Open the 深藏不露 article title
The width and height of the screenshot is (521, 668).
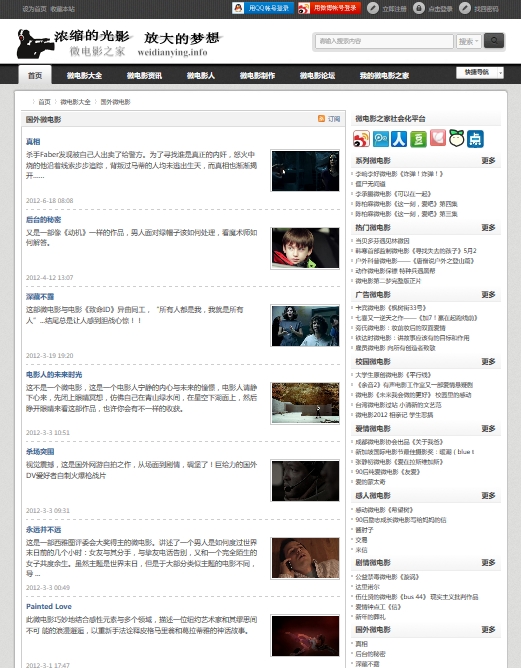point(40,297)
